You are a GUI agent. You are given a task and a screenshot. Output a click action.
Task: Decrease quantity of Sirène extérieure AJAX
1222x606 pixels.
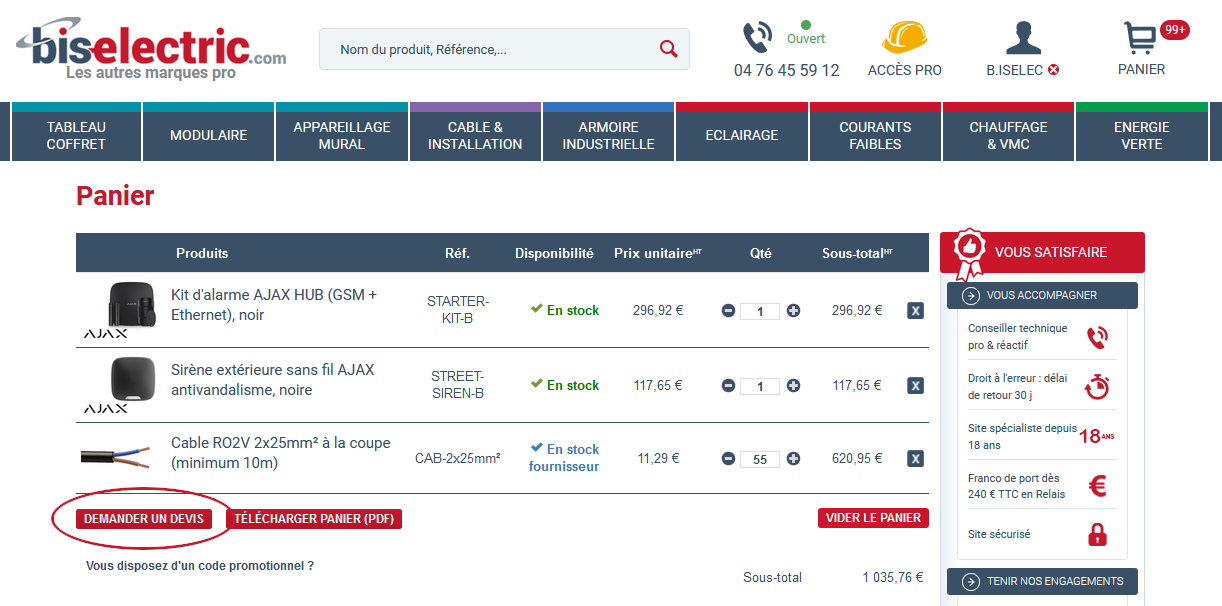click(x=729, y=385)
